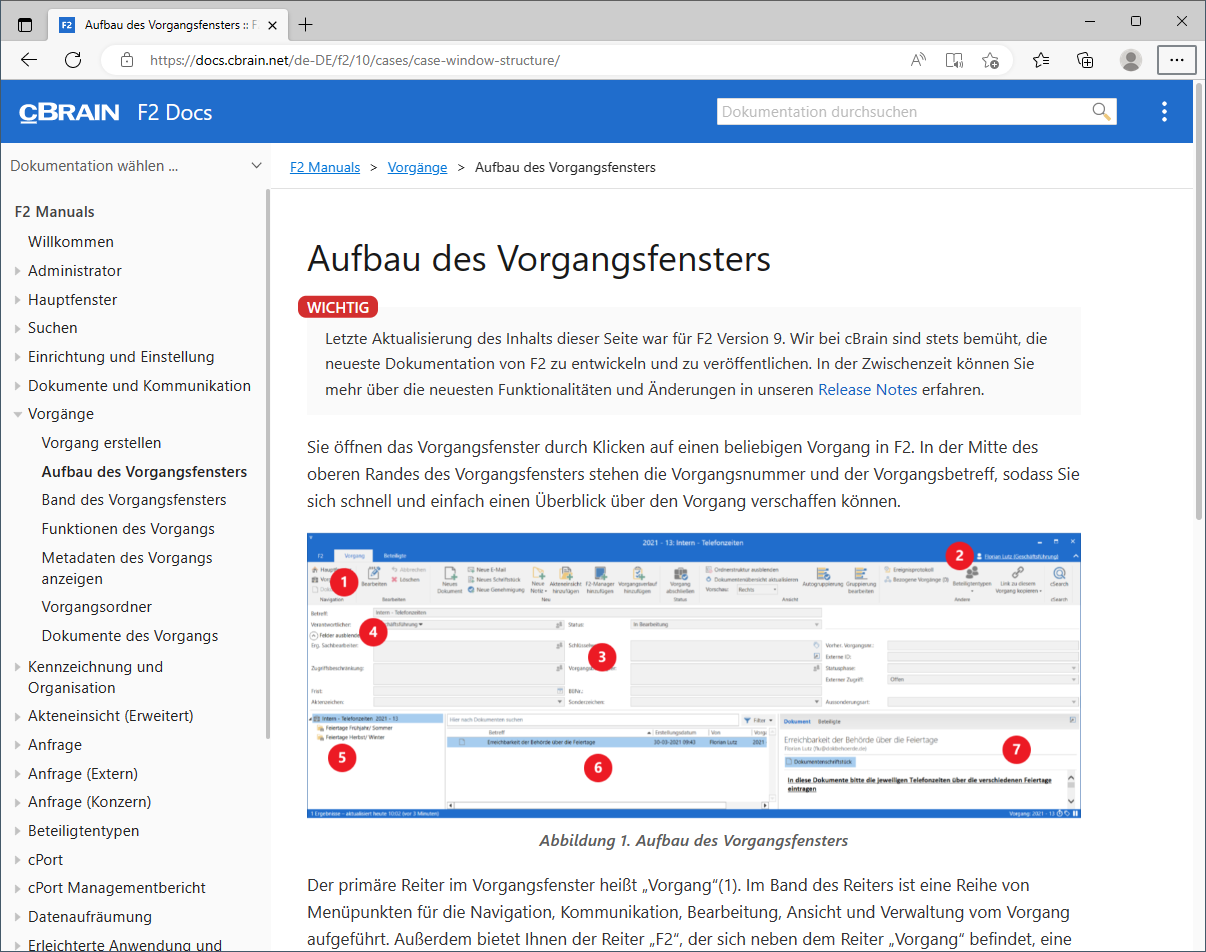Open the collections icon
The image size is (1206, 952).
1085,60
